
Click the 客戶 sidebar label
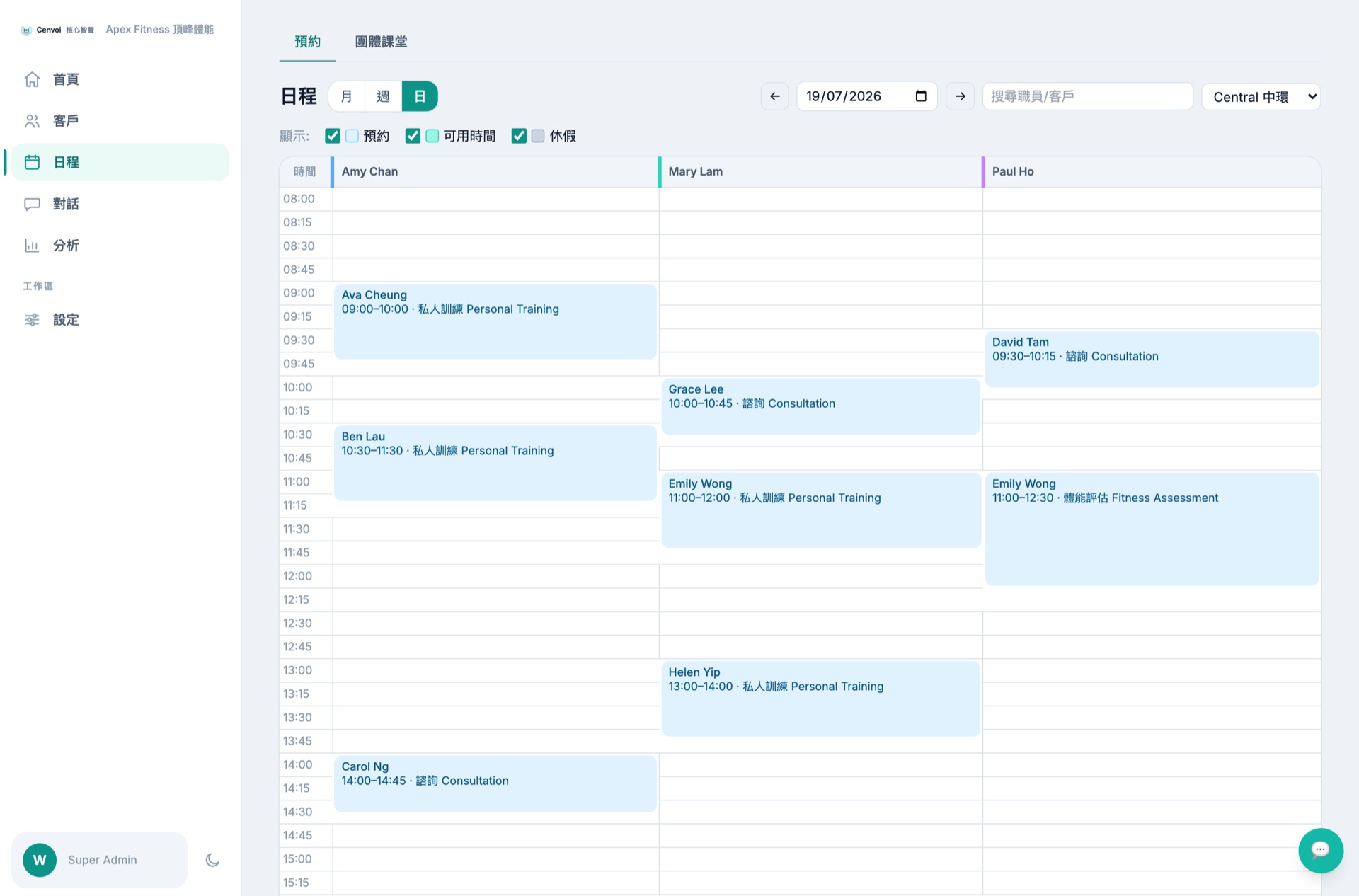[x=66, y=121]
